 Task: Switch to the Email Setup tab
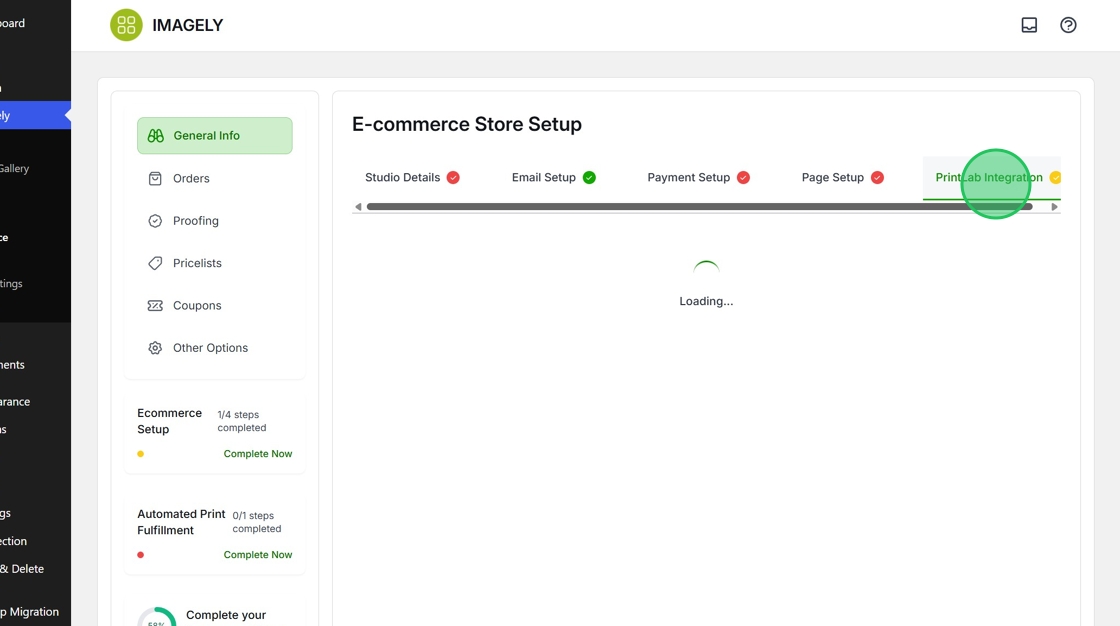pyautogui.click(x=554, y=177)
